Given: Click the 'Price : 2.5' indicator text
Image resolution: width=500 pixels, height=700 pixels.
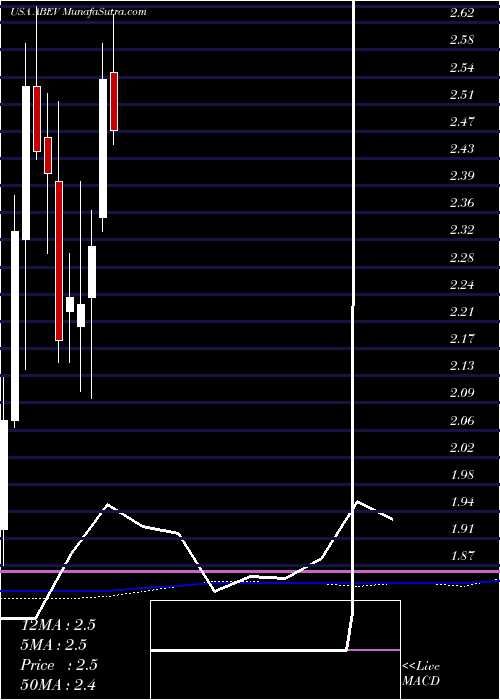Looking at the screenshot, I should click(x=59, y=665).
